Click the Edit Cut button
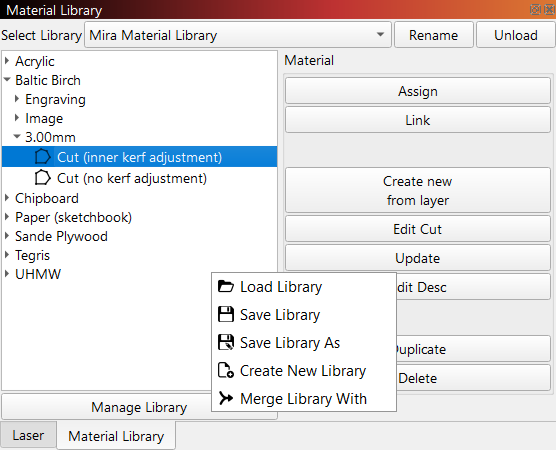This screenshot has width=556, height=450. point(418,229)
